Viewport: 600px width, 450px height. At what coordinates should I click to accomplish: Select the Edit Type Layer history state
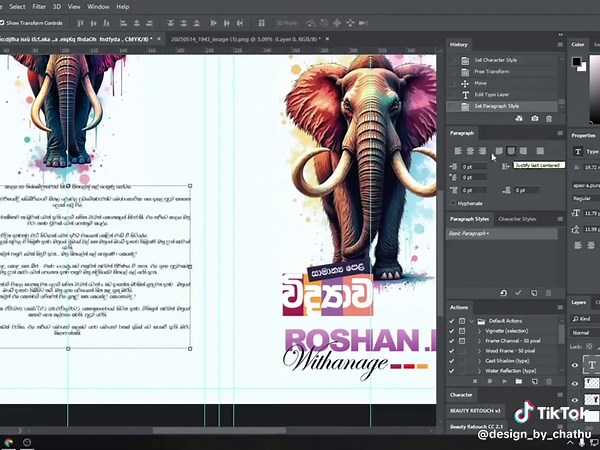pos(504,95)
